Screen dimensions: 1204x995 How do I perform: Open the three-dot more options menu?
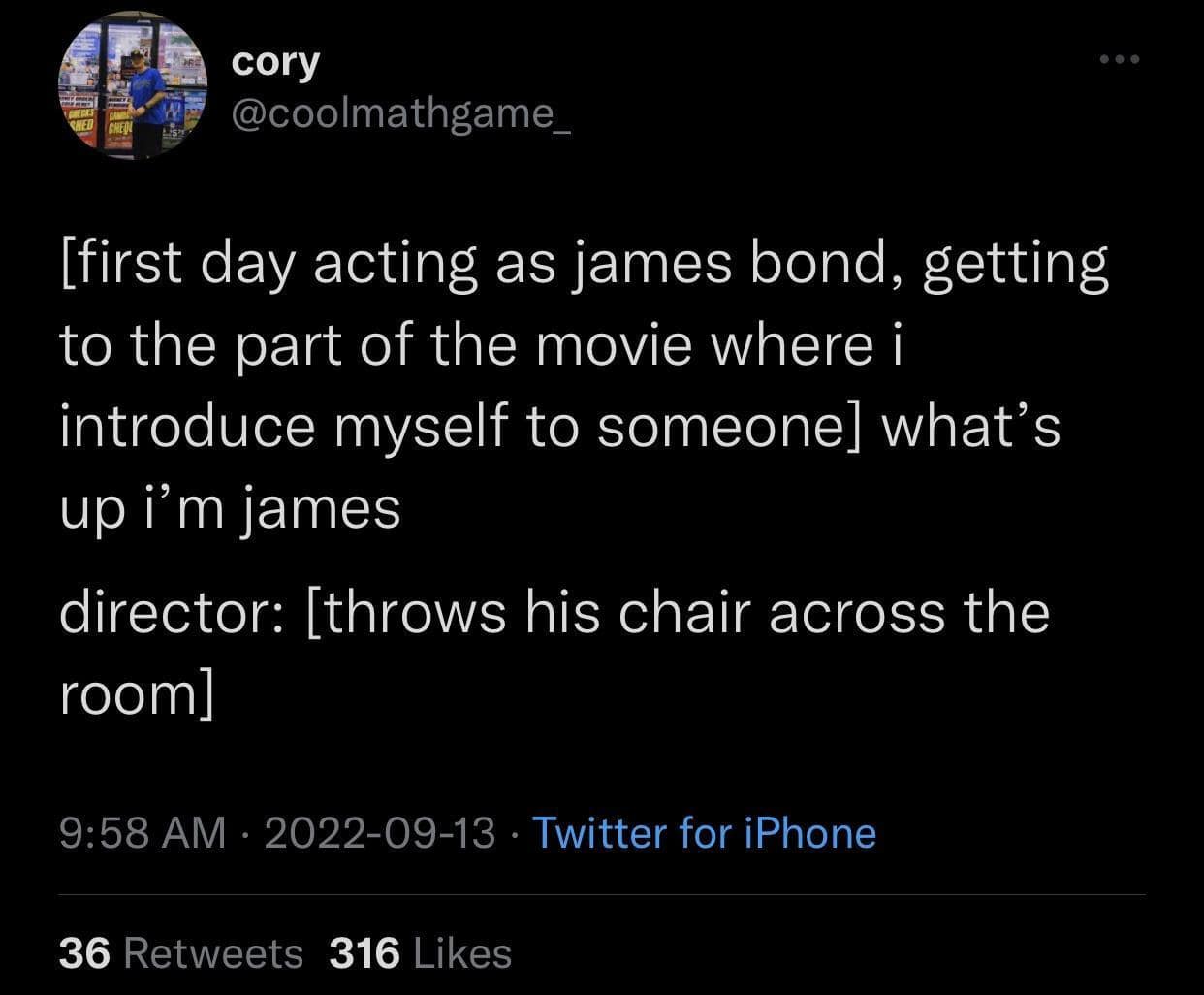point(1121,60)
